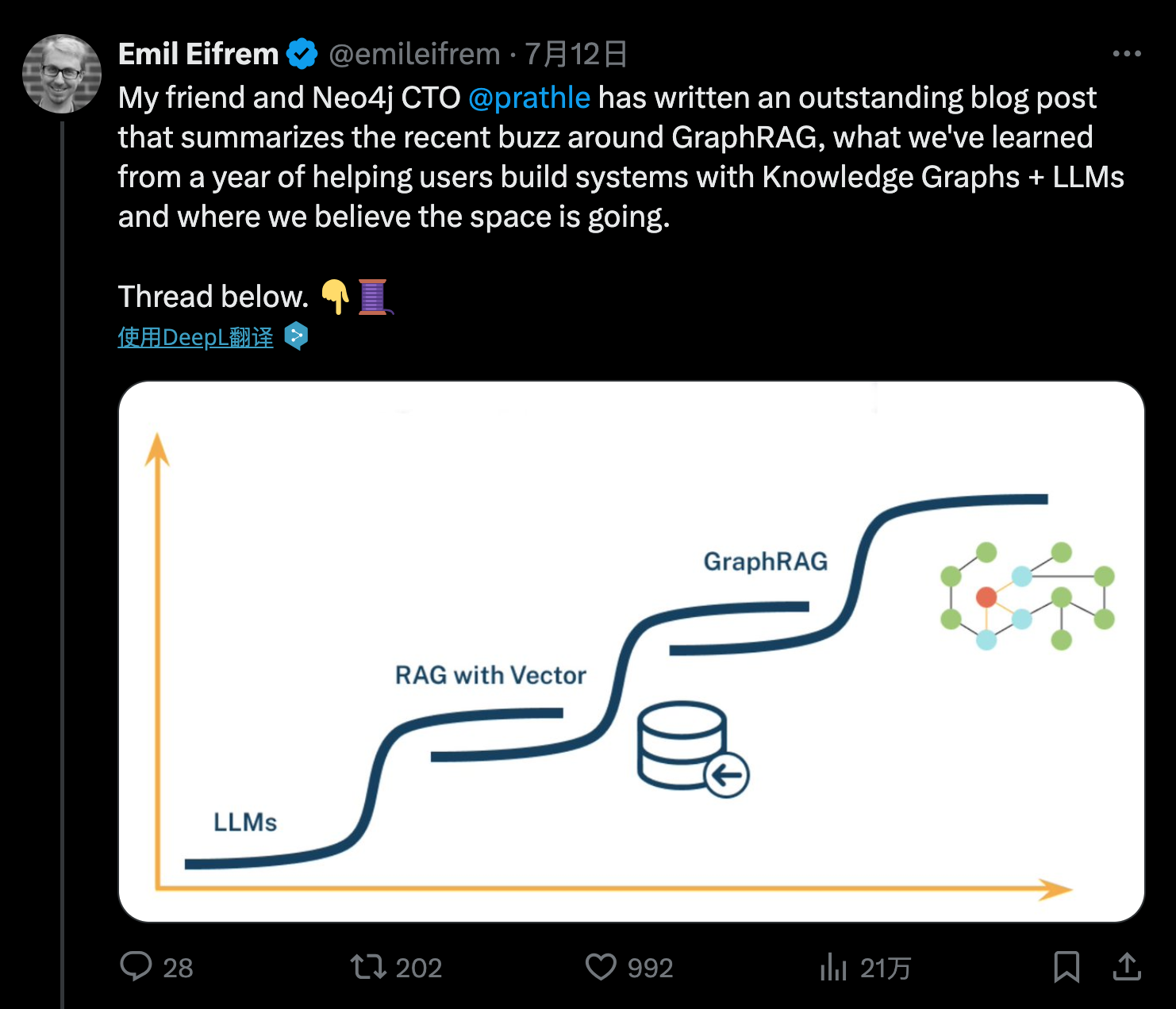Click the Emil Eifrem display name
The height and width of the screenshot is (1009, 1176).
(198, 54)
